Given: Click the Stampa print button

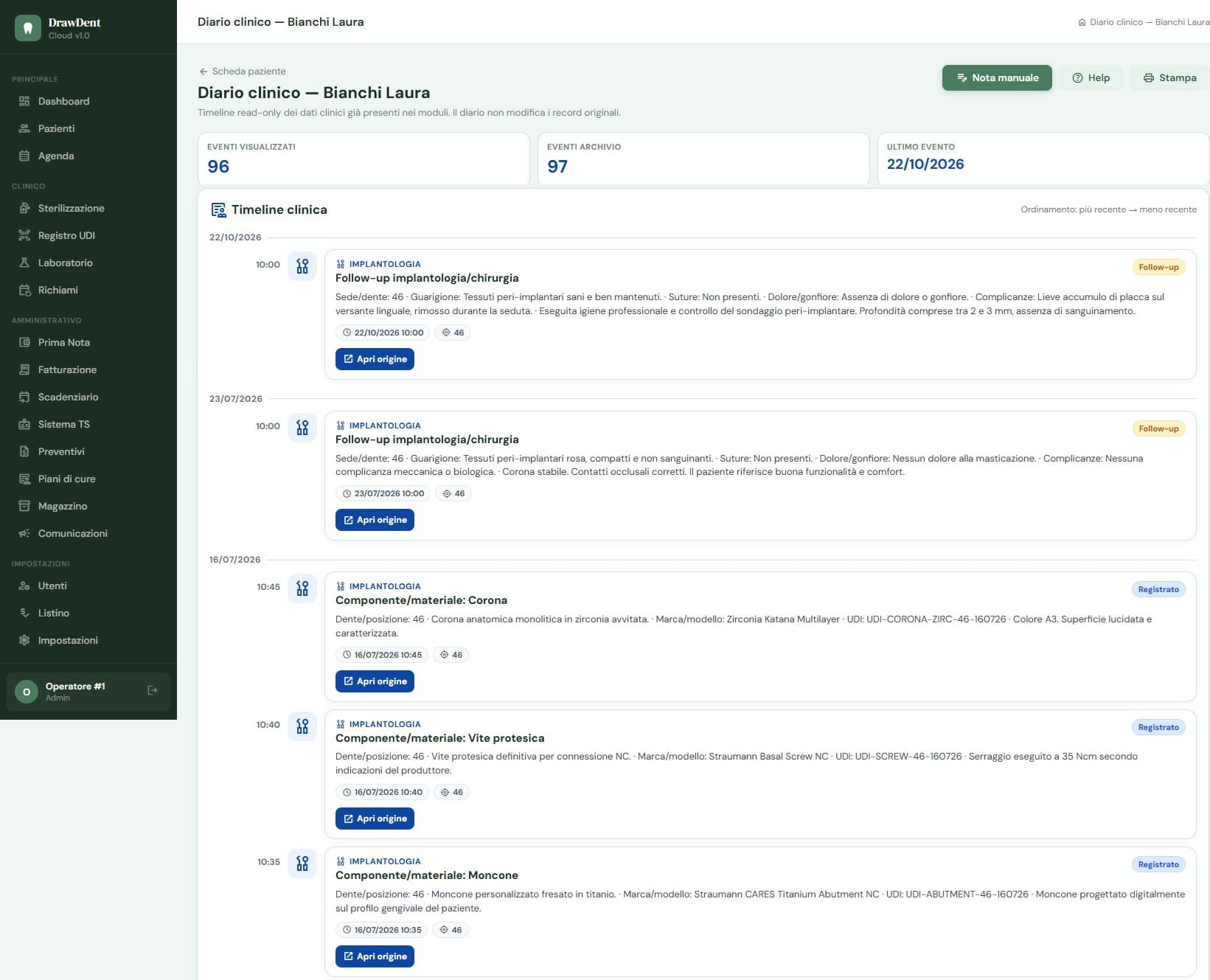Looking at the screenshot, I should click(x=1169, y=77).
